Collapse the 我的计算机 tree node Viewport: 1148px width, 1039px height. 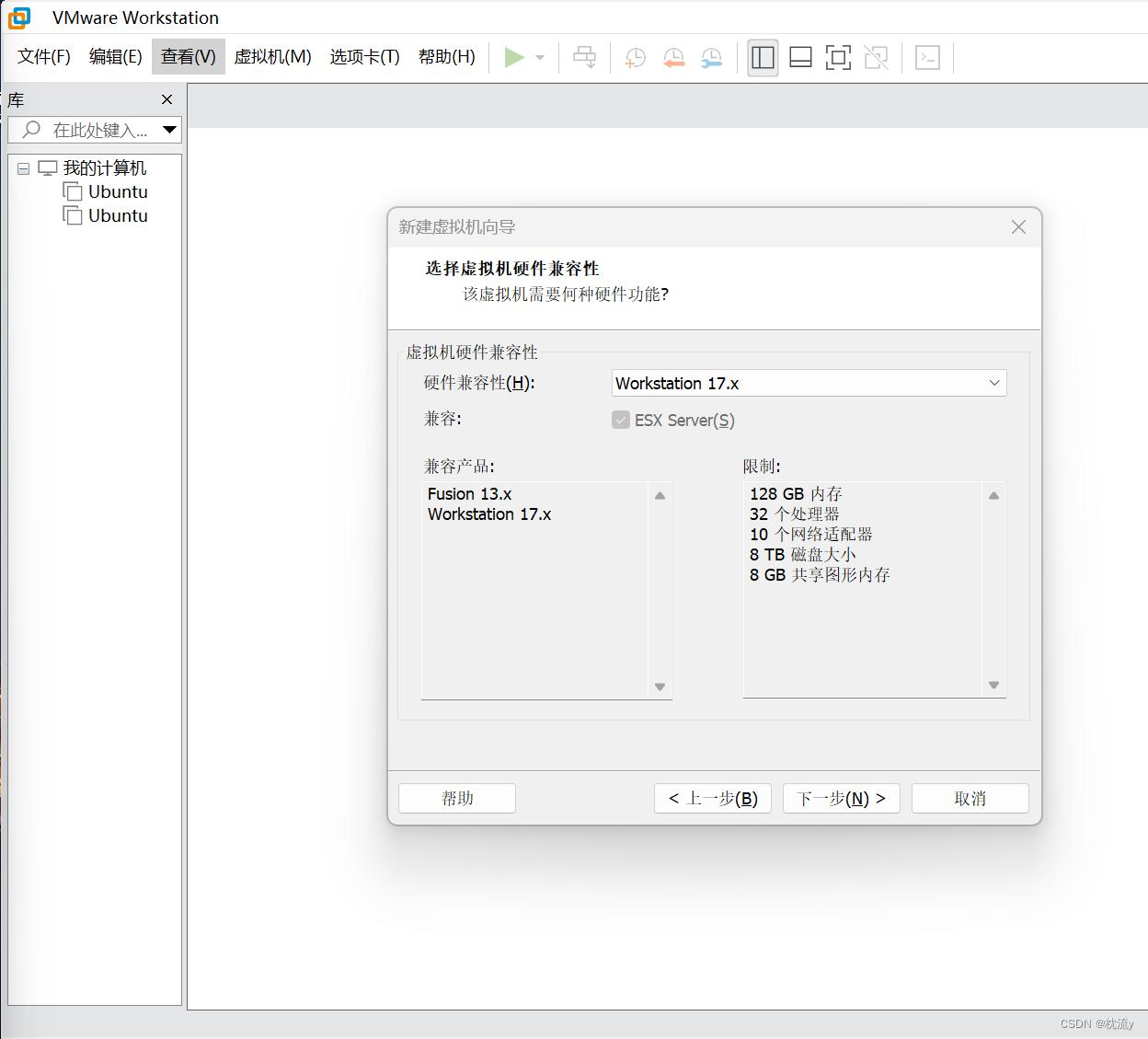[24, 168]
